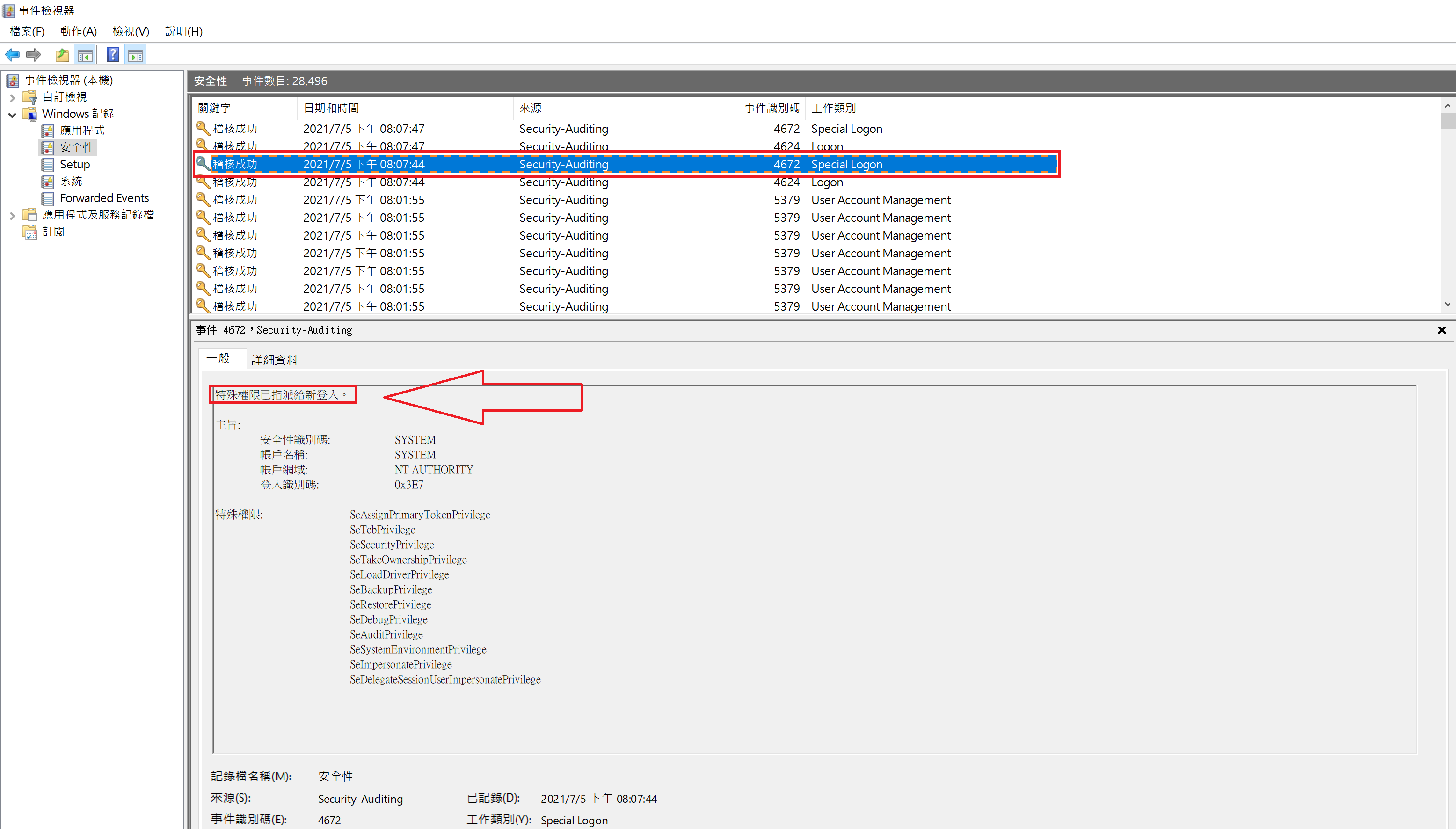
Task: Click key icon of first 5379 event row
Action: click(202, 199)
